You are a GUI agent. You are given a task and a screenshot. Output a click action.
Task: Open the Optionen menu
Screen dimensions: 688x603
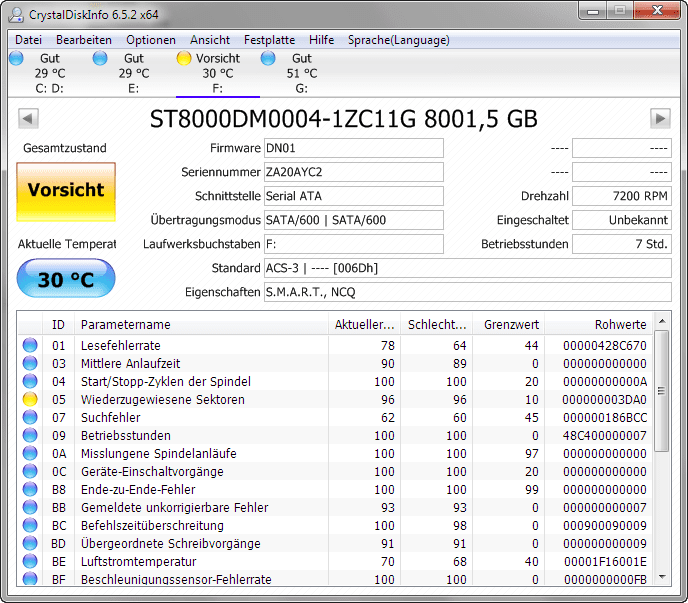(x=151, y=40)
